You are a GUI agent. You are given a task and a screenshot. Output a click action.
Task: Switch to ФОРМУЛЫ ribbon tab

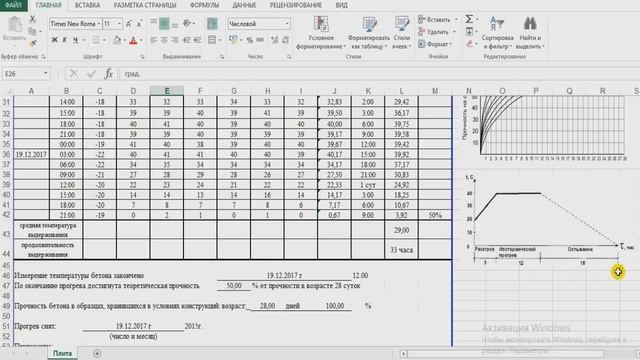tap(204, 5)
